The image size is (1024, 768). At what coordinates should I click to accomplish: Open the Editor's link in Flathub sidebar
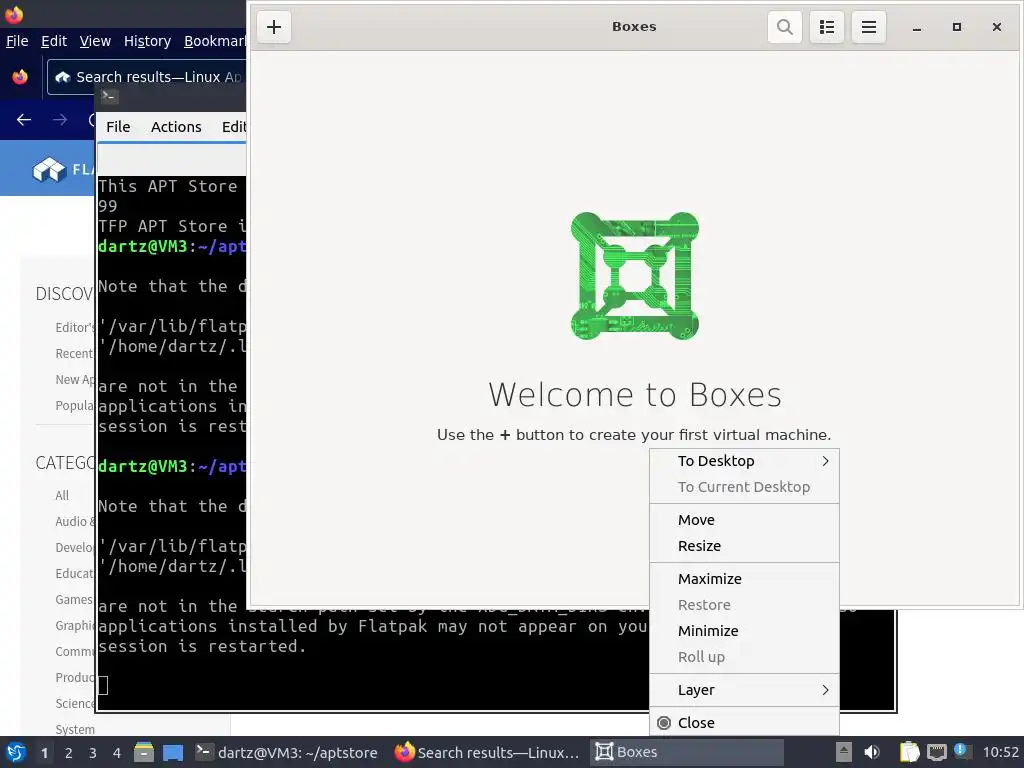pos(75,327)
